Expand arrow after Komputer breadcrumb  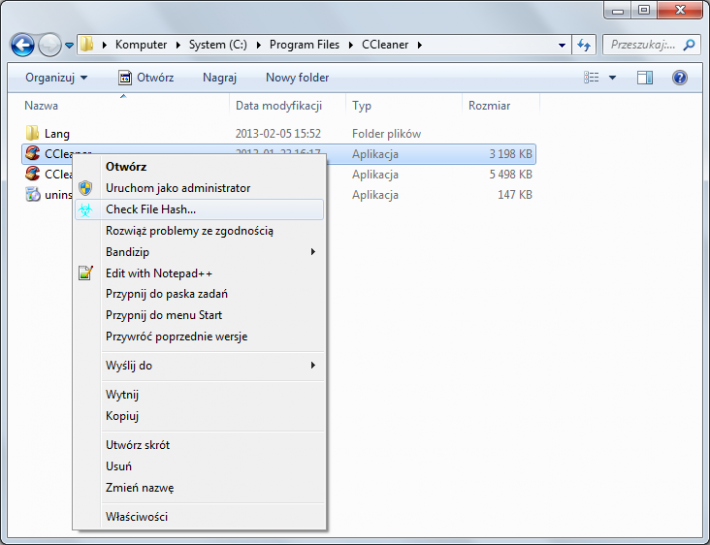(x=178, y=45)
